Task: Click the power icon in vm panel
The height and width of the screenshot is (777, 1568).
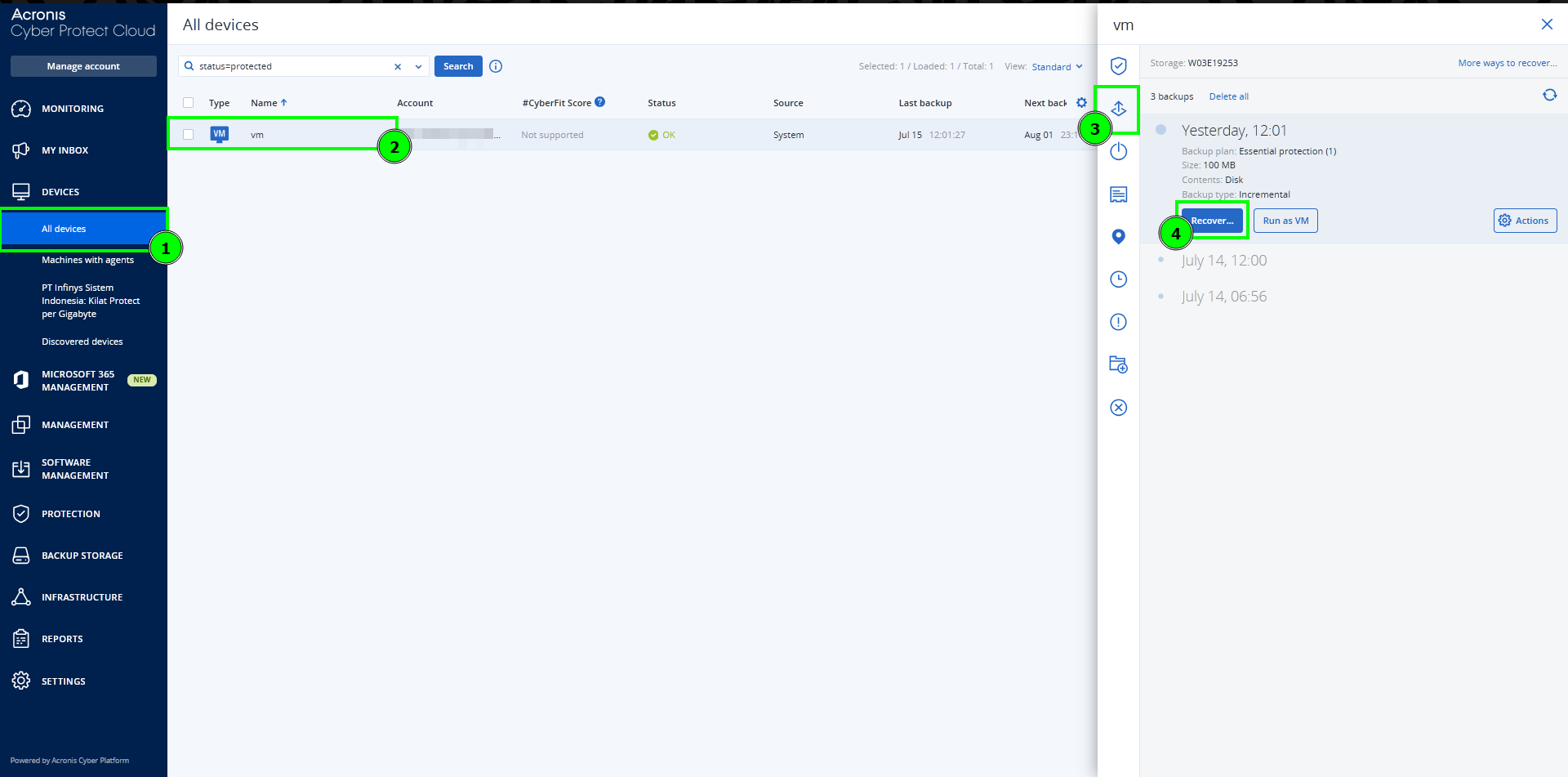Action: click(1118, 152)
